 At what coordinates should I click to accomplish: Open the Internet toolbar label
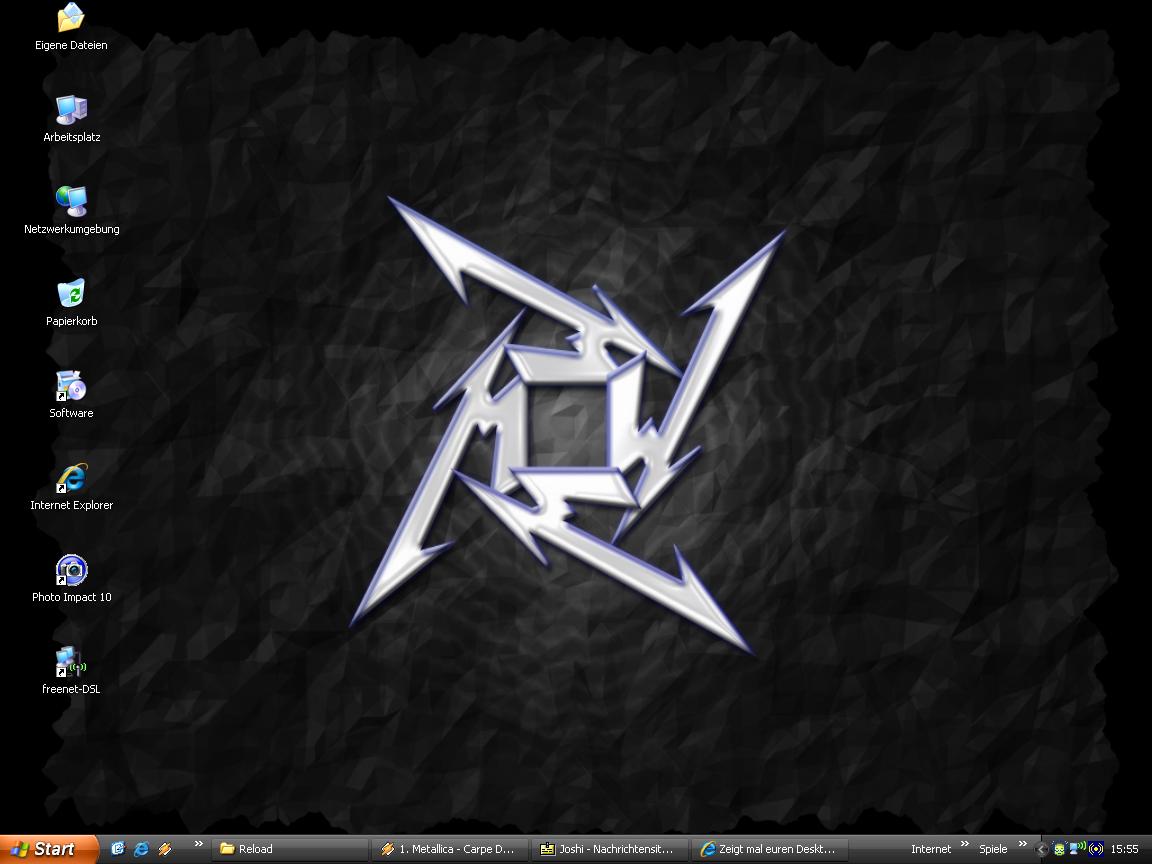[931, 849]
